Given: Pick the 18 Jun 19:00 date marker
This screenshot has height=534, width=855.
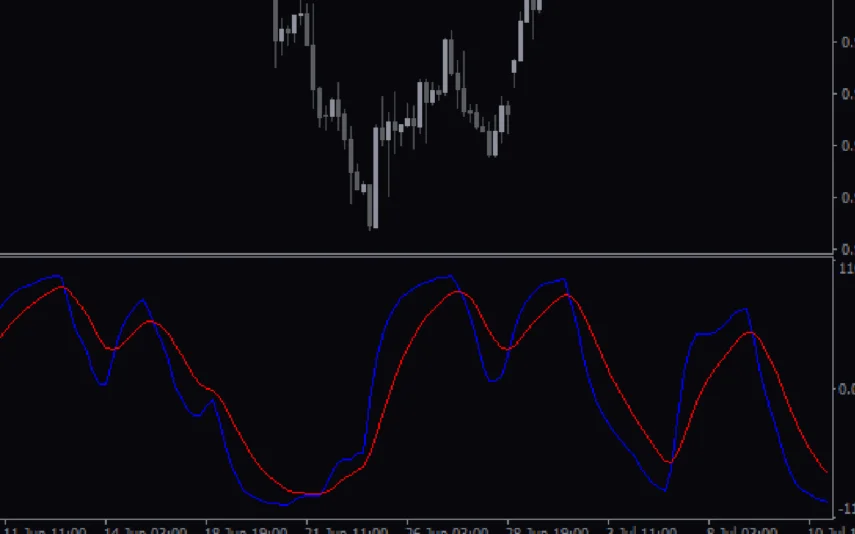Looking at the screenshot, I should tap(245, 528).
